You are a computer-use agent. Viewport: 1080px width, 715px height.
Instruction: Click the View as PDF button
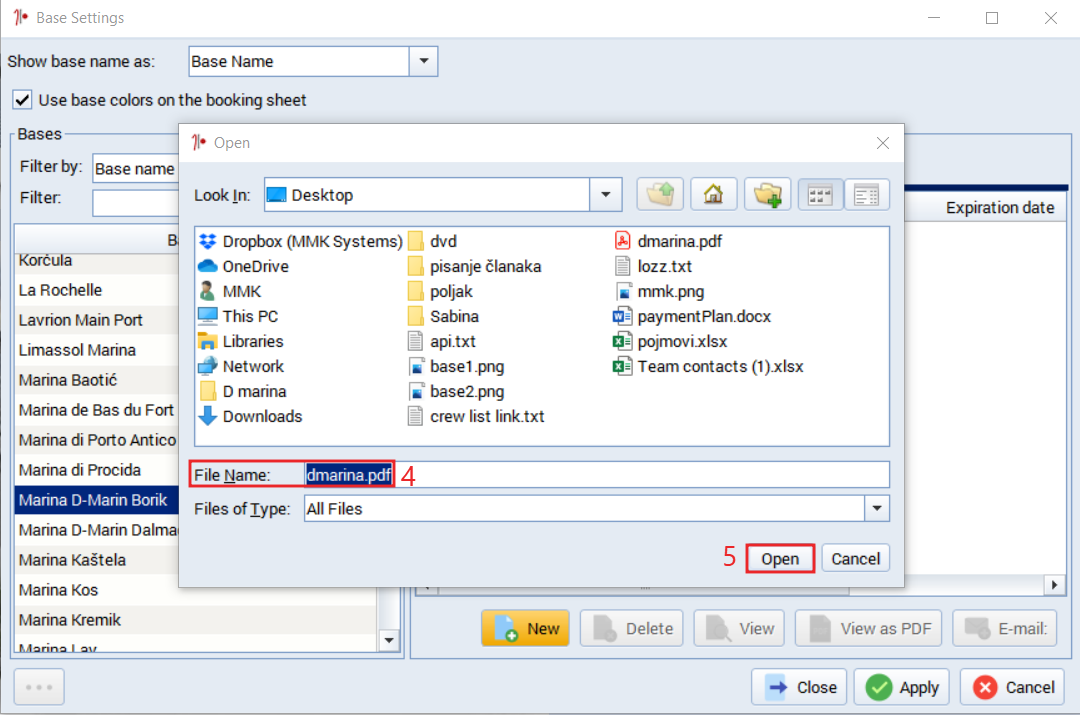coord(869,628)
